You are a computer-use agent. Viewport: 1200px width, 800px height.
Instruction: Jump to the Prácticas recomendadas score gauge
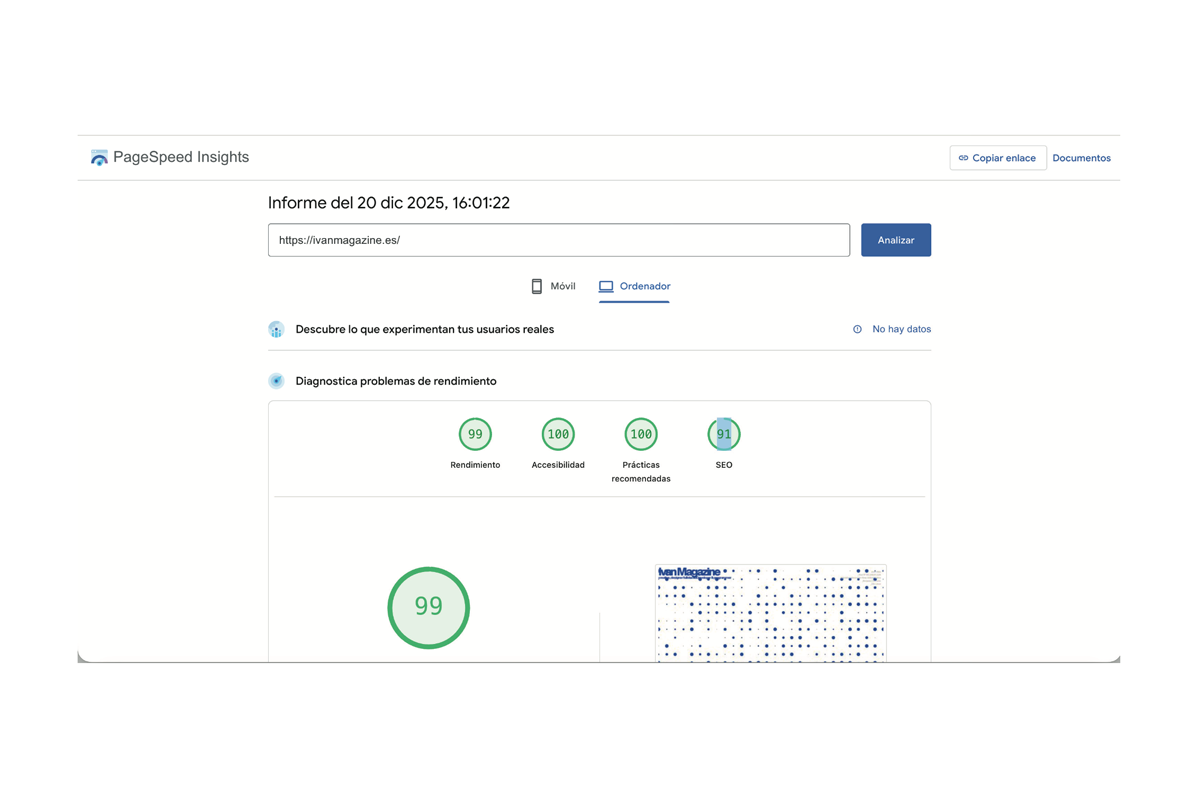point(641,435)
